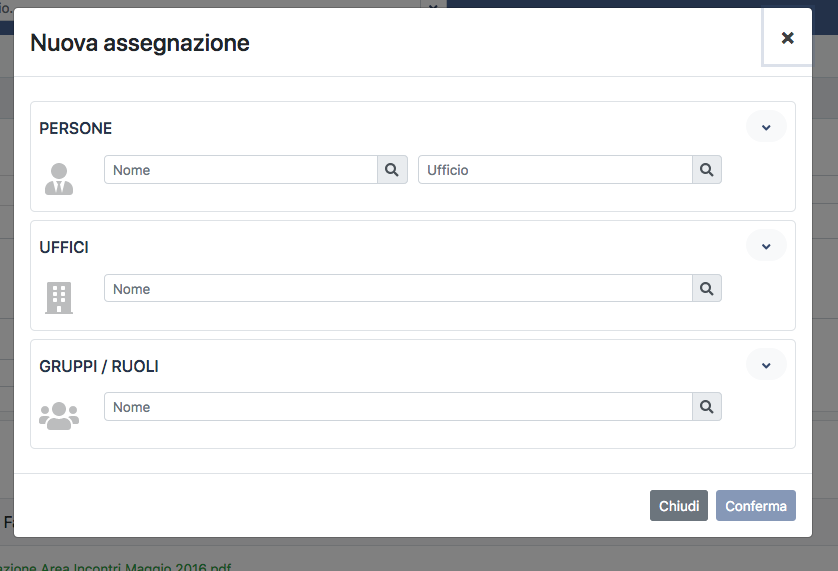Expand the Gruppi / Ruoli chevron
The width and height of the screenshot is (838, 571).
click(x=766, y=365)
